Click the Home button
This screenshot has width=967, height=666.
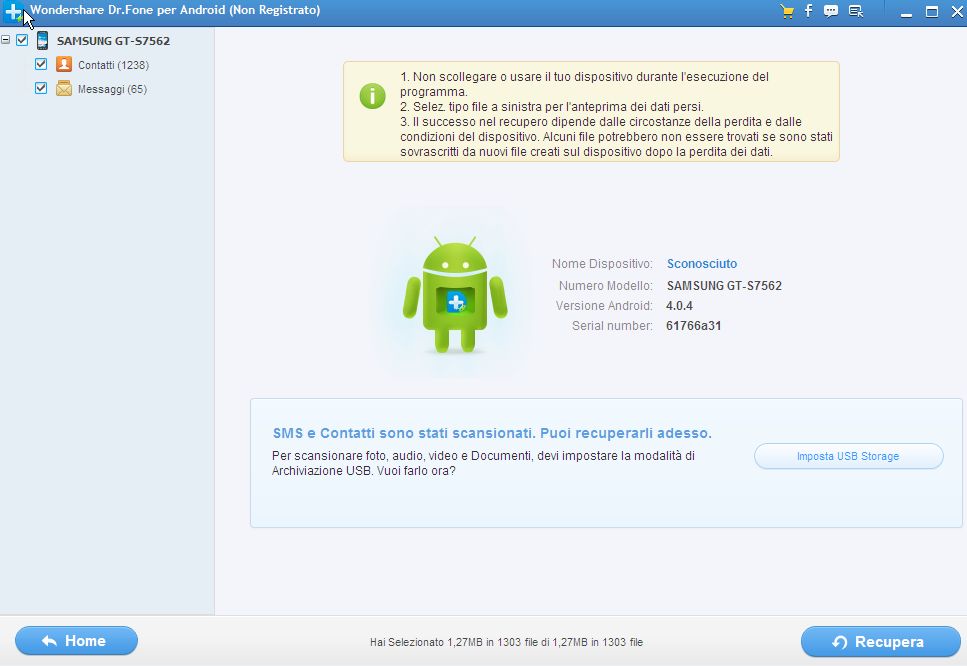coord(76,641)
